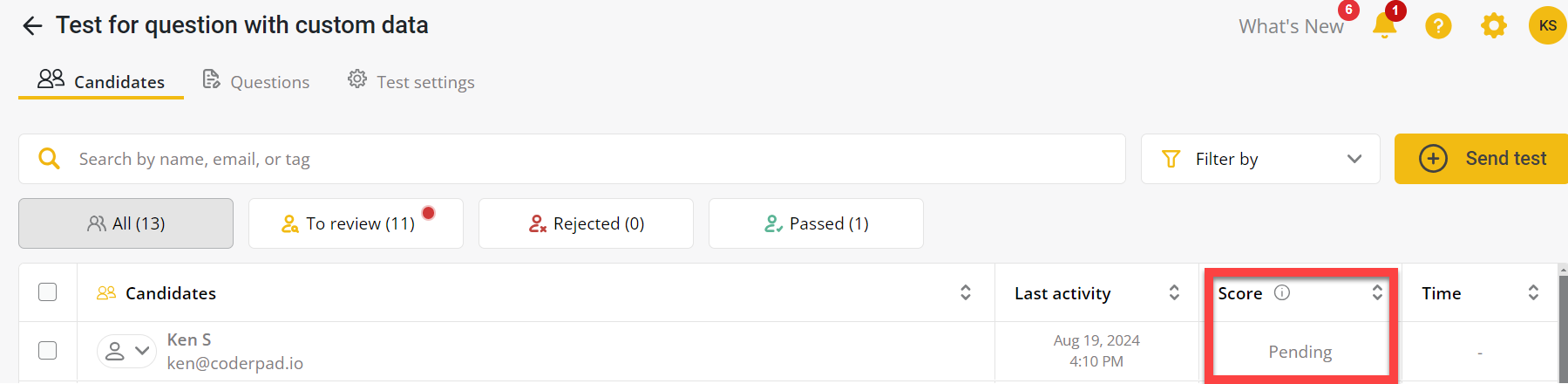The width and height of the screenshot is (1568, 384).
Task: Open the Test settings tab
Action: pyautogui.click(x=411, y=82)
